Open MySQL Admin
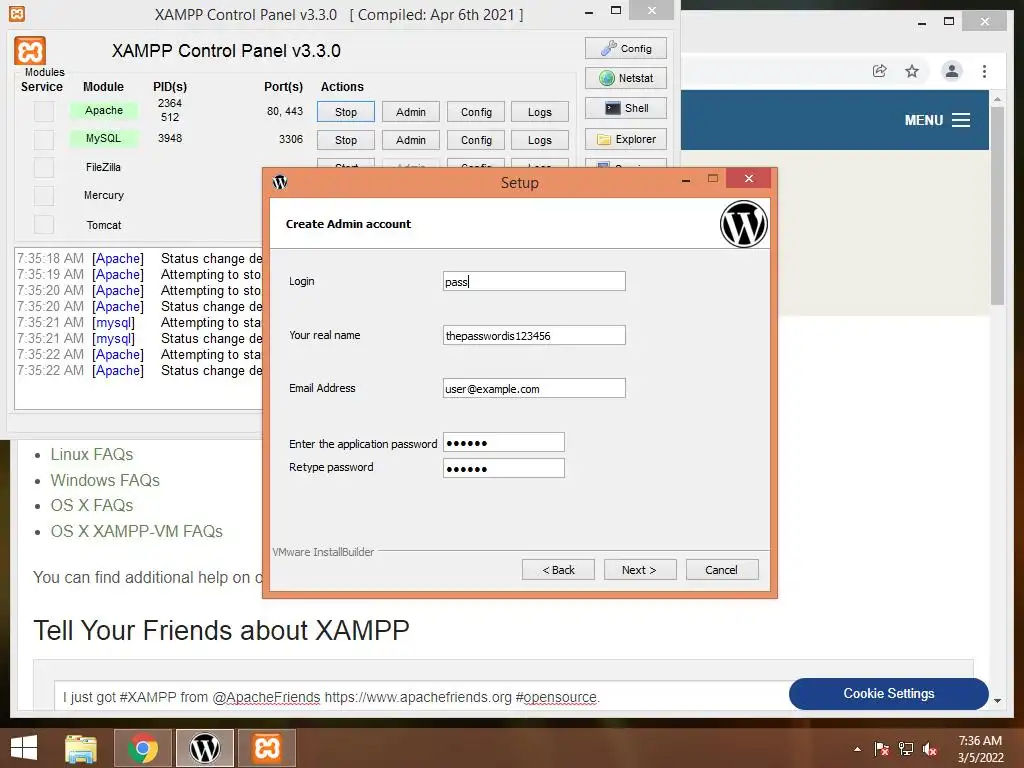 pyautogui.click(x=411, y=140)
